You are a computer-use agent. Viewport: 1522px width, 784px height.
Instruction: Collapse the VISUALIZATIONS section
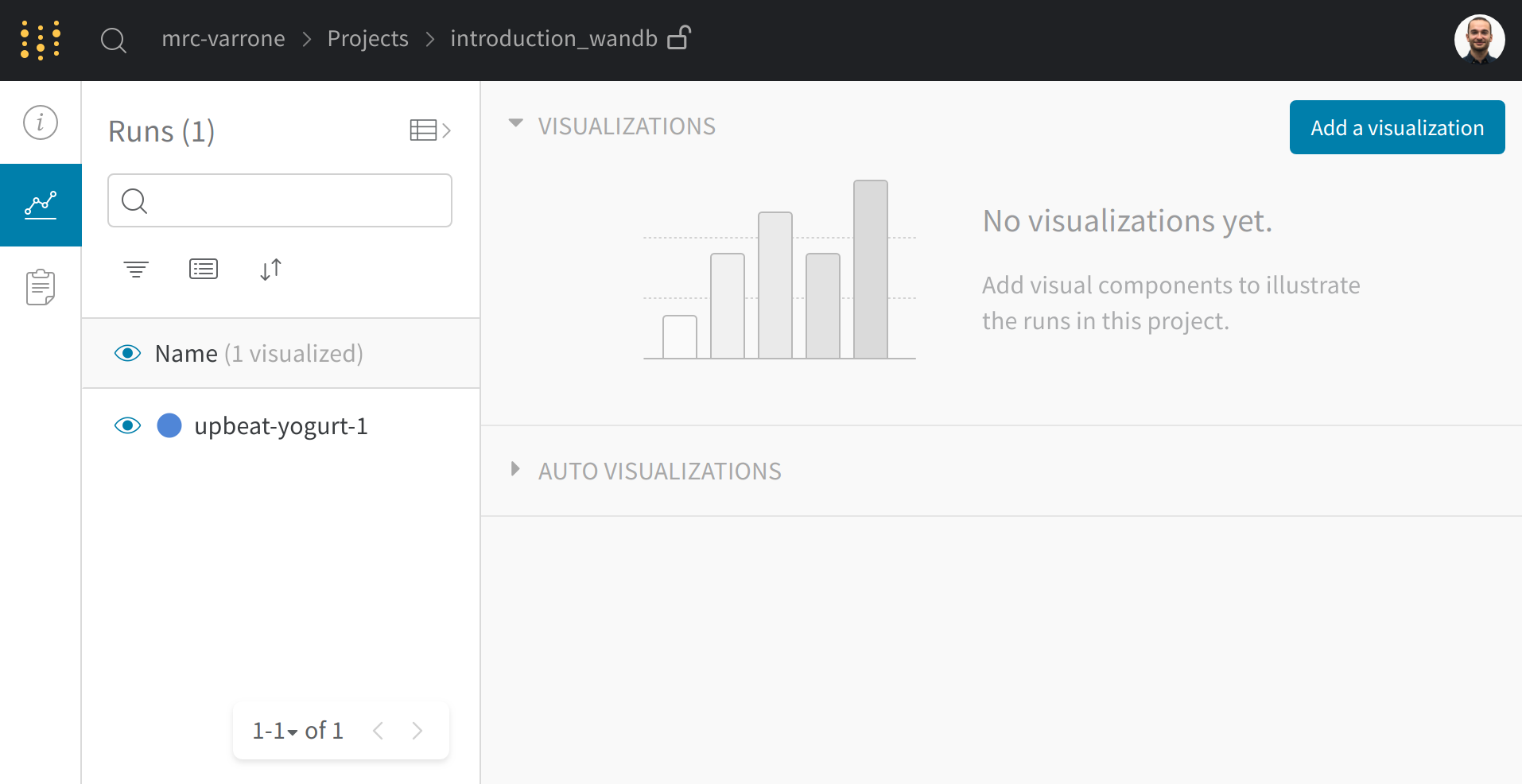coord(516,124)
